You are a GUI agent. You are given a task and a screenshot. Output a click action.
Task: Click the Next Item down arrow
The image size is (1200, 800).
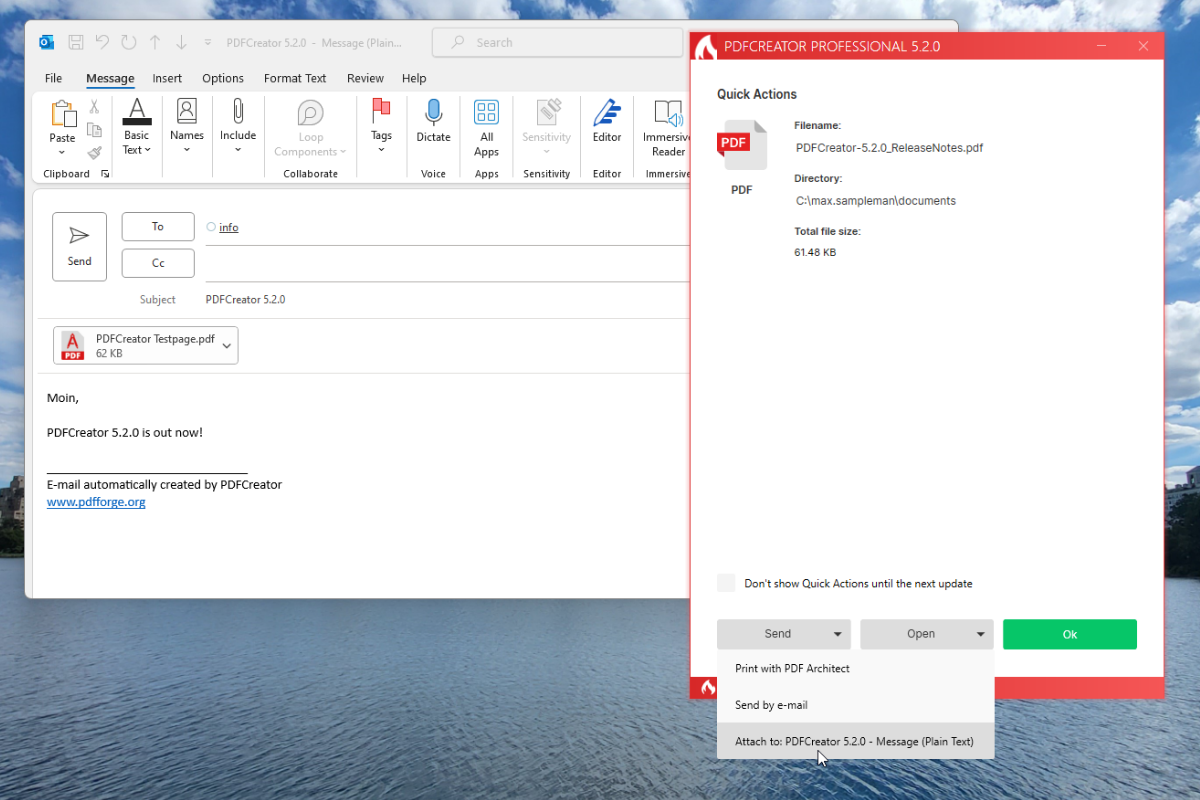pyautogui.click(x=181, y=42)
